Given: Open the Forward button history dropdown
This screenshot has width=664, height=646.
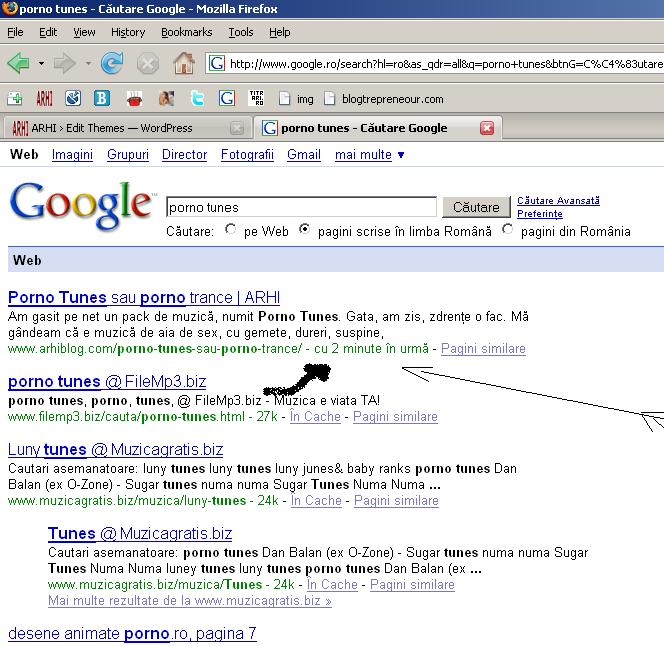Looking at the screenshot, I should tap(88, 64).
